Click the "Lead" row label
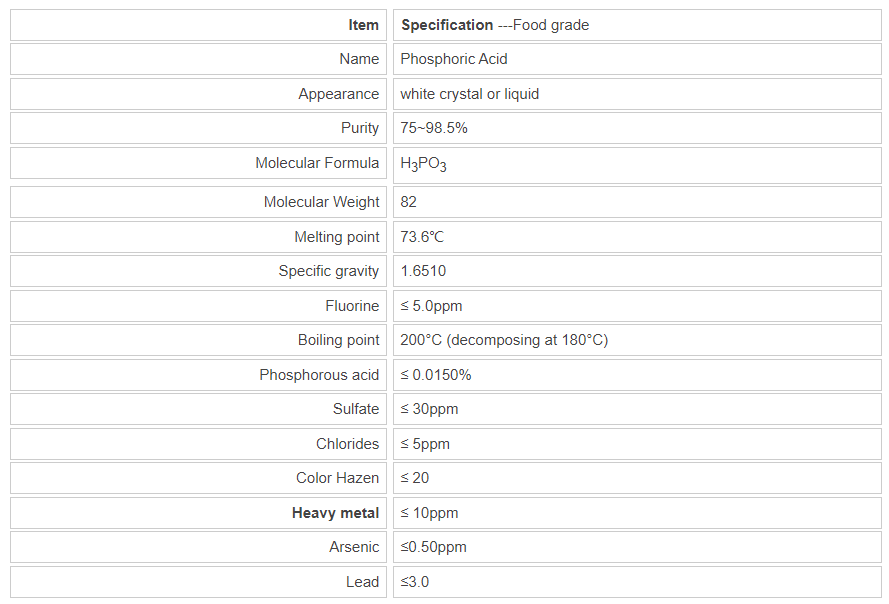The height and width of the screenshot is (604, 889). (x=362, y=582)
